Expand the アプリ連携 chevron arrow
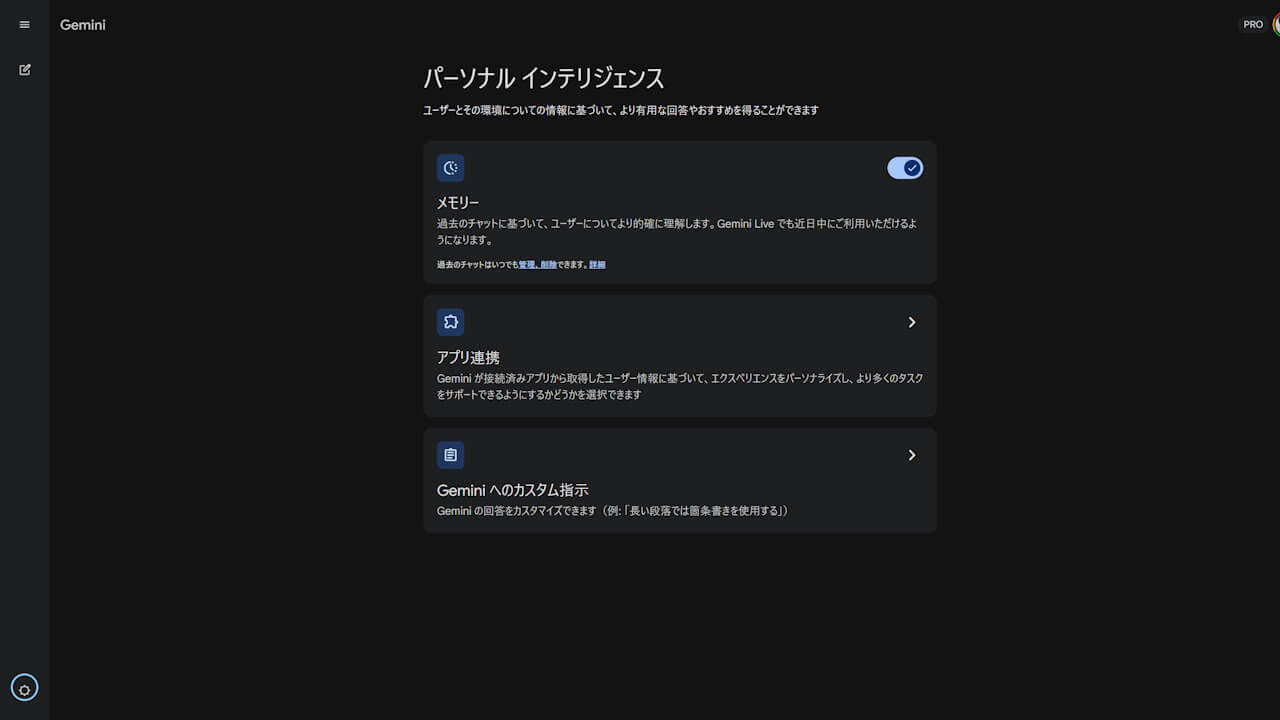 (x=911, y=322)
